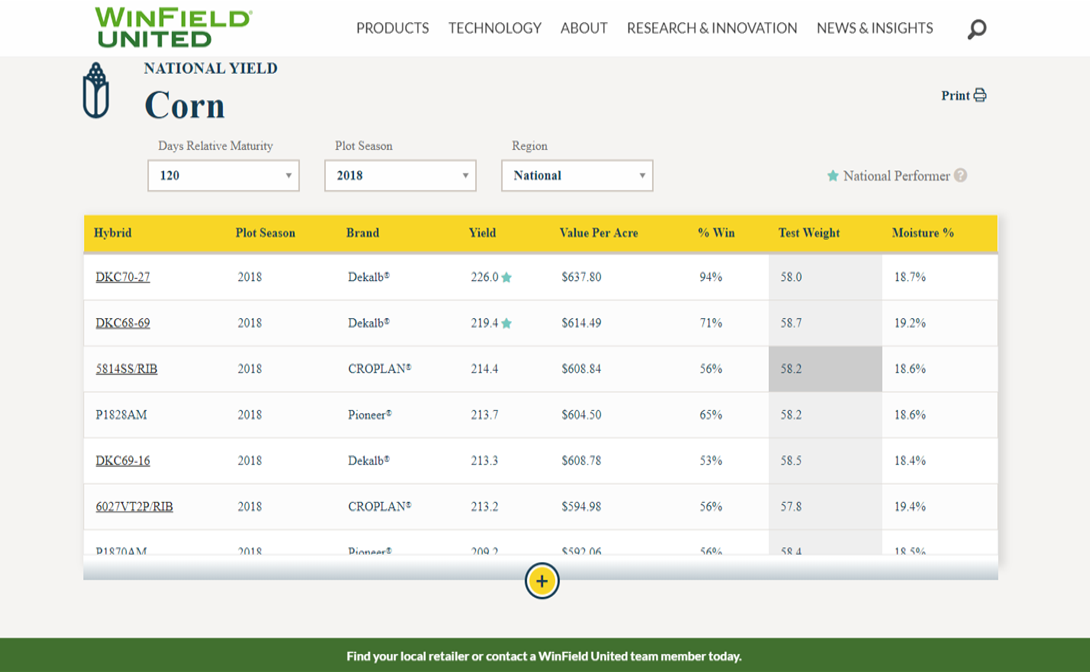
Task: Sort by Value Per Acre header
Action: coord(599,233)
